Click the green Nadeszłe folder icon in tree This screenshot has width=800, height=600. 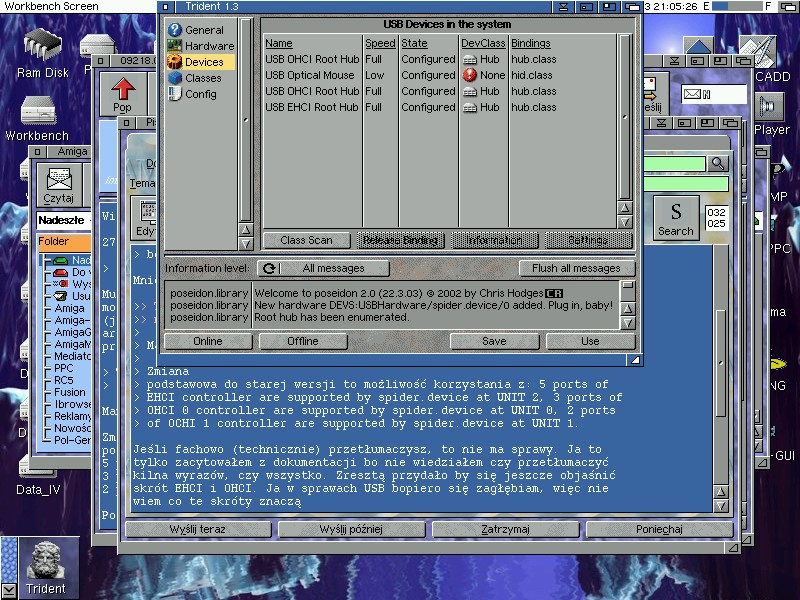[61, 260]
